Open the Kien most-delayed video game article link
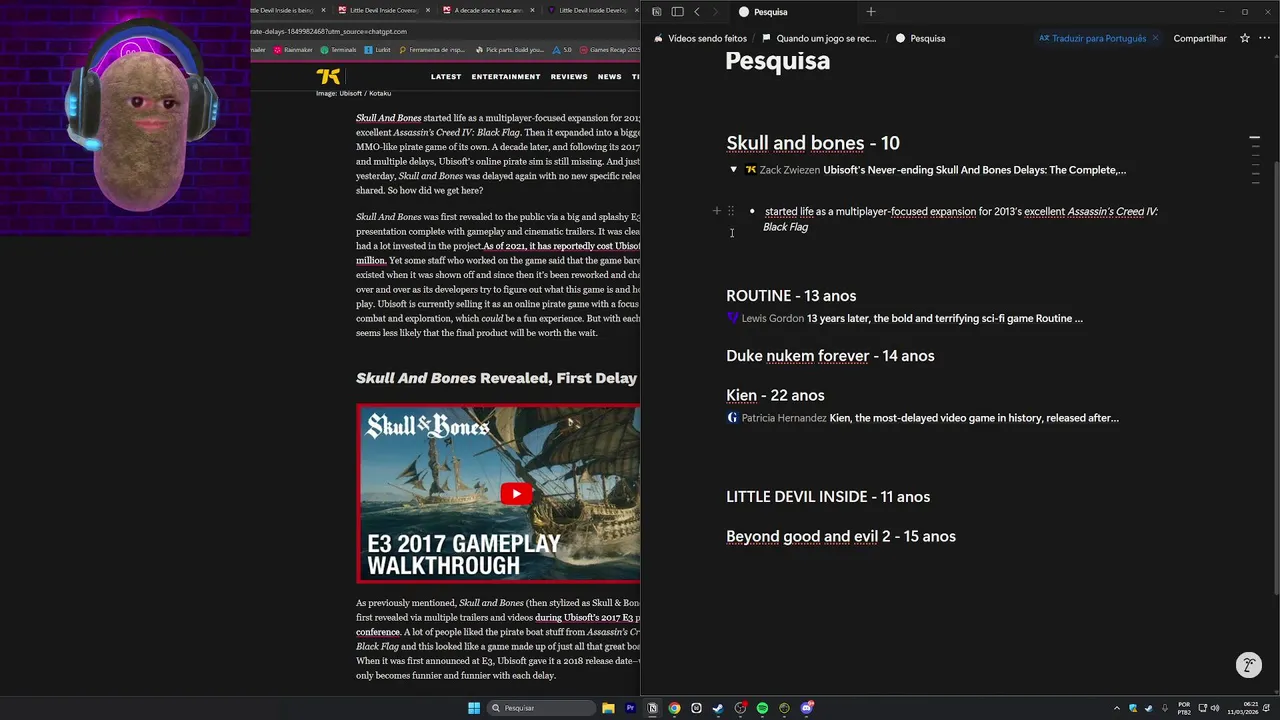Viewport: 1280px width, 720px height. [x=974, y=418]
